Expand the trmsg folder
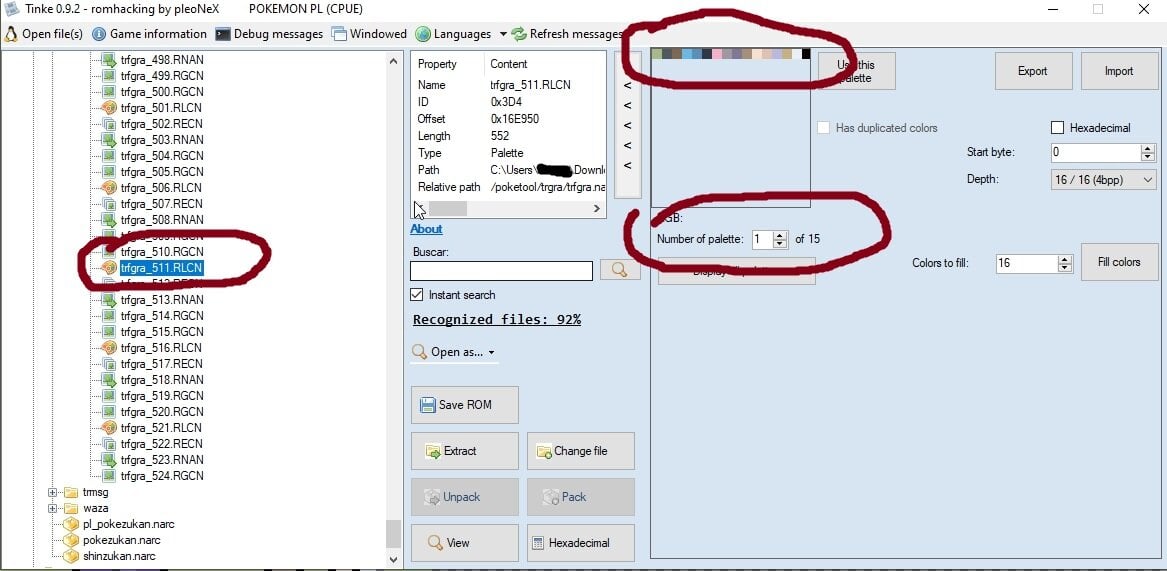 pos(53,492)
